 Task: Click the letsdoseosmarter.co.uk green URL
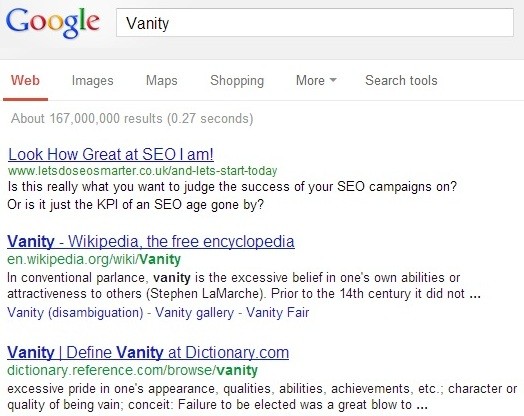click(x=143, y=171)
